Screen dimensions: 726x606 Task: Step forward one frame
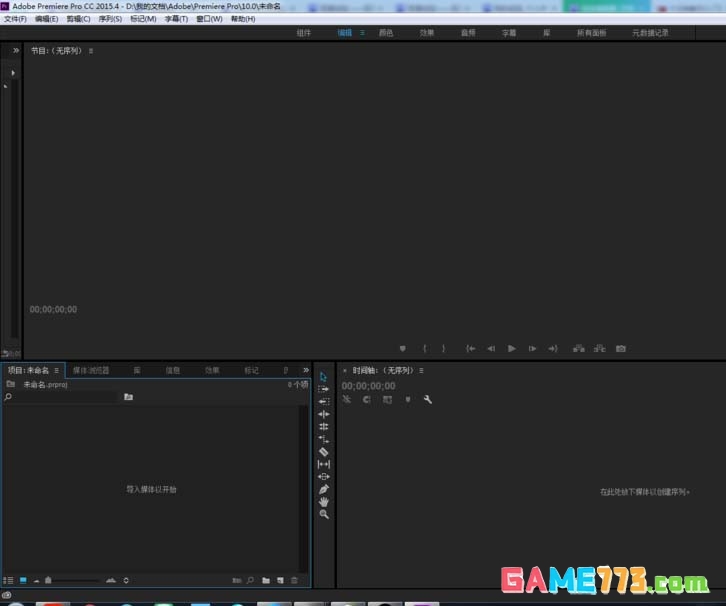click(532, 348)
